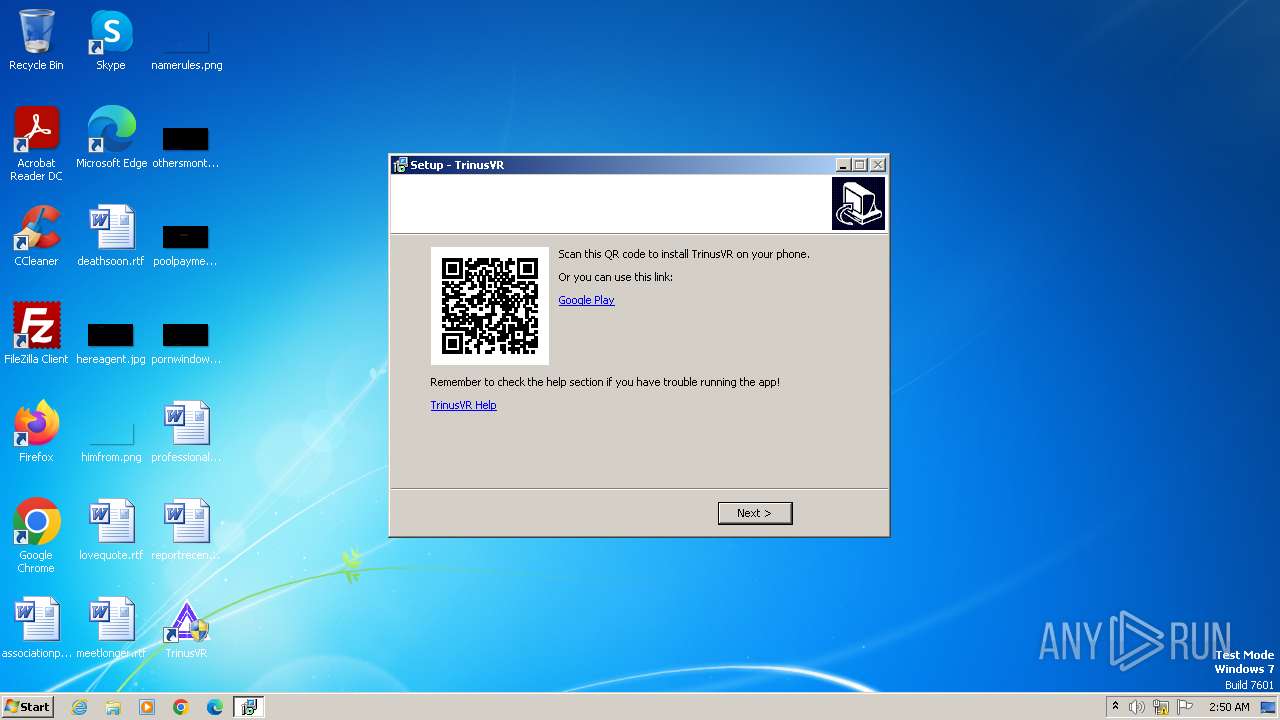Select the reportrecen... document icon
Image resolution: width=1280 pixels, height=720 pixels.
tap(186, 530)
